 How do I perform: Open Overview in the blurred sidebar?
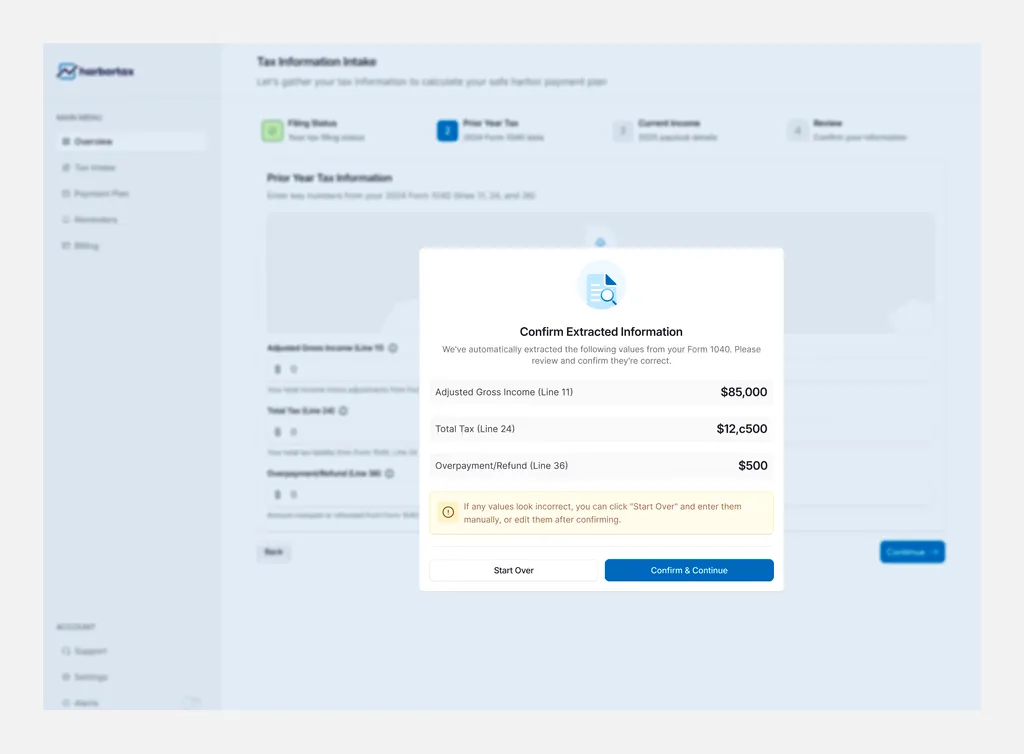tap(131, 142)
